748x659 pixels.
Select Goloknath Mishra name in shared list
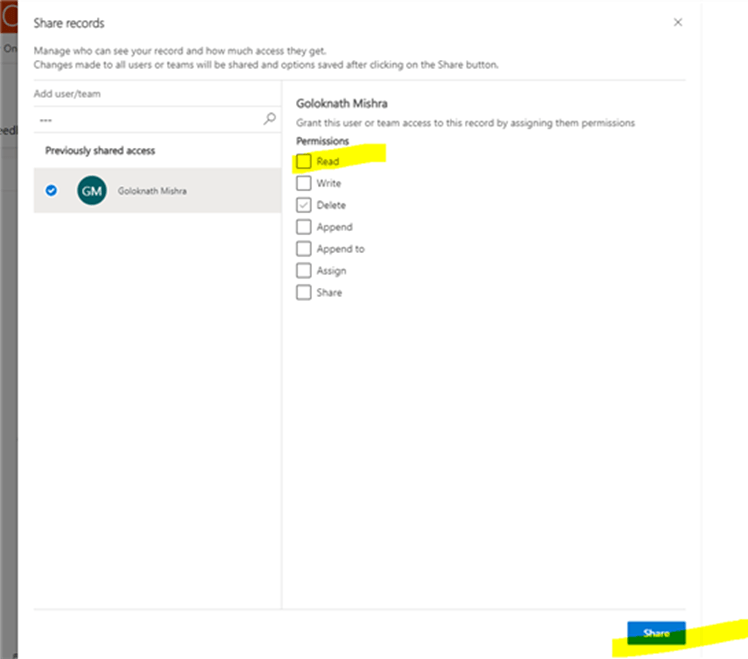(152, 190)
